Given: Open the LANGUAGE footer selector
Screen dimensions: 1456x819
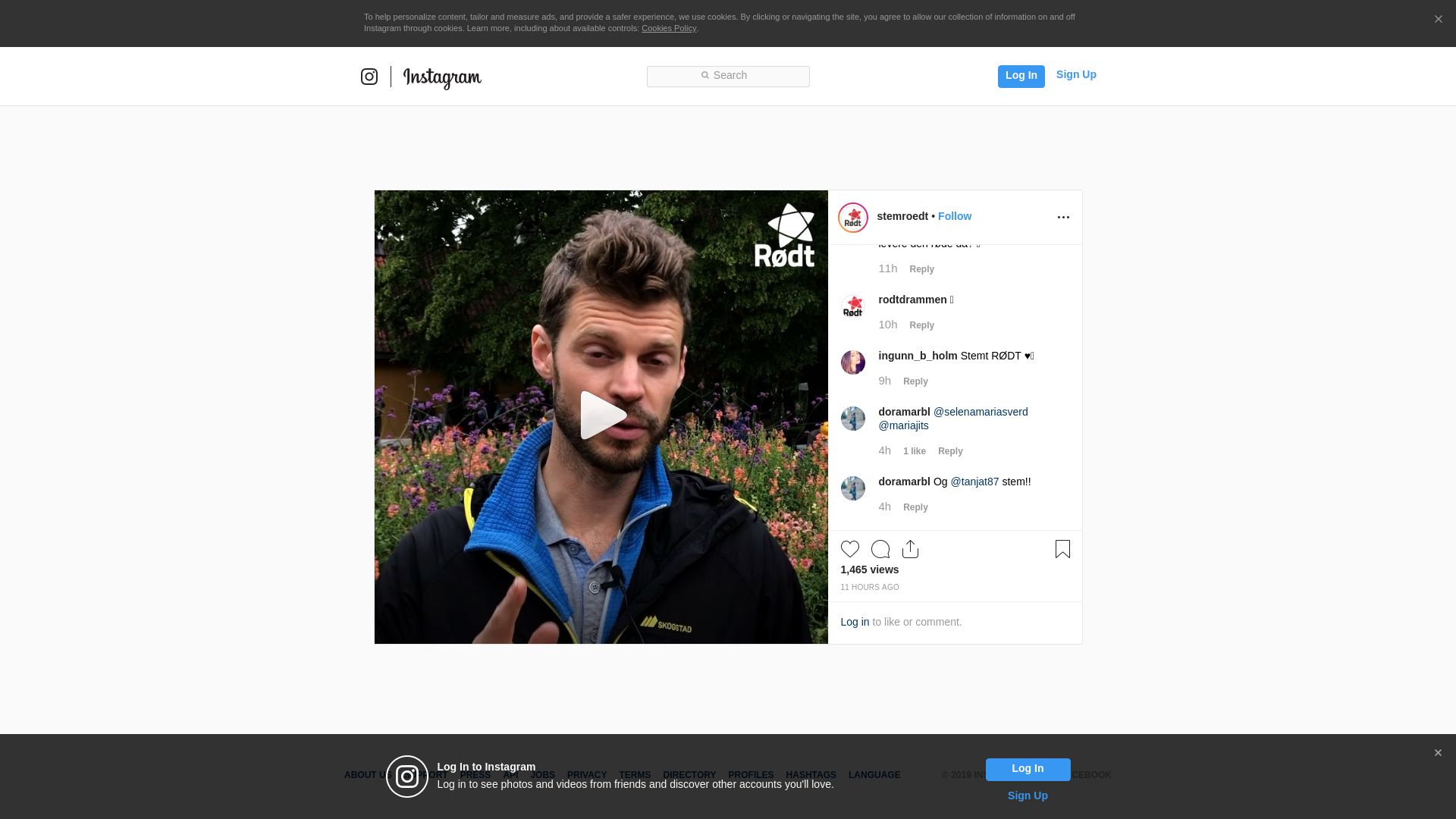Looking at the screenshot, I should coord(874,775).
